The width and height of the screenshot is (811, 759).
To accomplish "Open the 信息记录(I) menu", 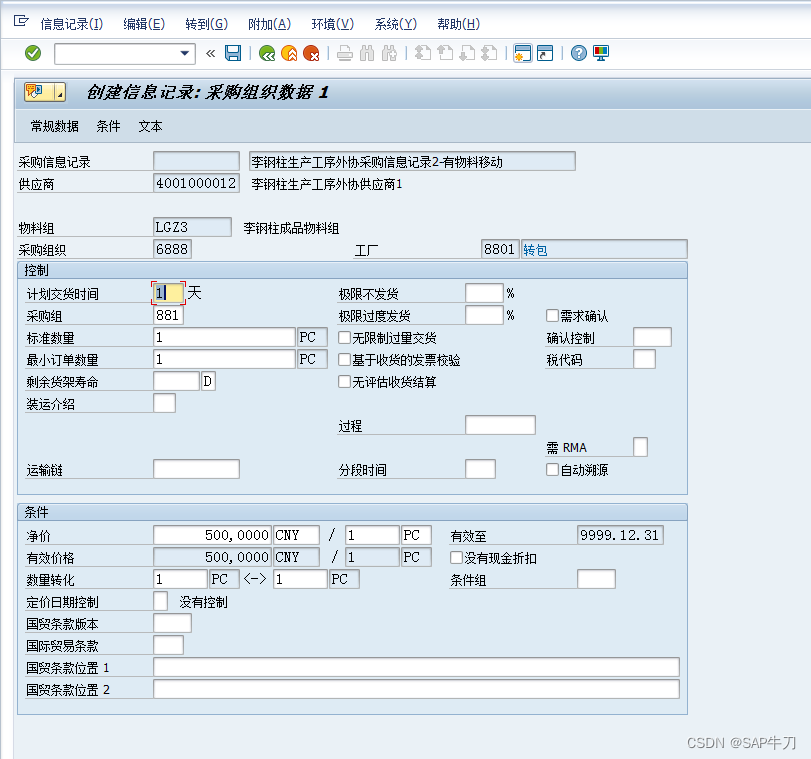I will 71,24.
